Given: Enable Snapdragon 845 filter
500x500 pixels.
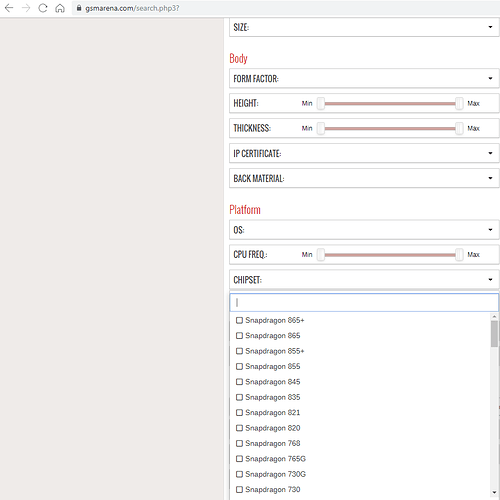Looking at the screenshot, I should pos(239,382).
